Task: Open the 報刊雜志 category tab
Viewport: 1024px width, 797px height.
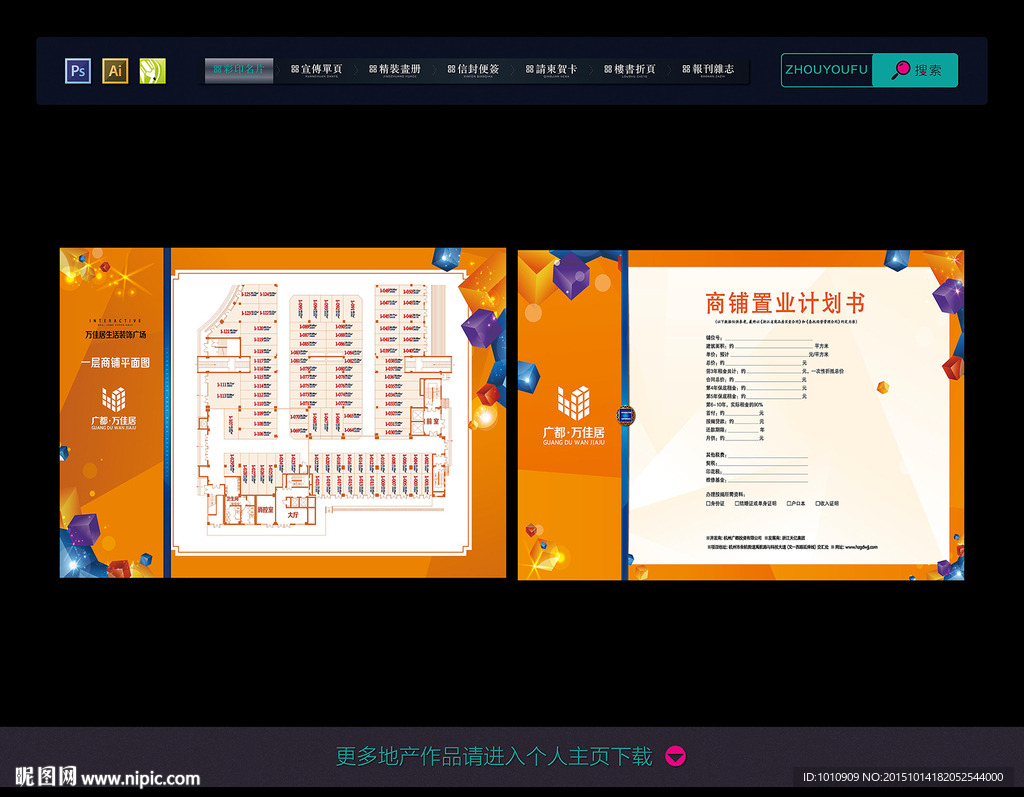Action: click(x=709, y=70)
